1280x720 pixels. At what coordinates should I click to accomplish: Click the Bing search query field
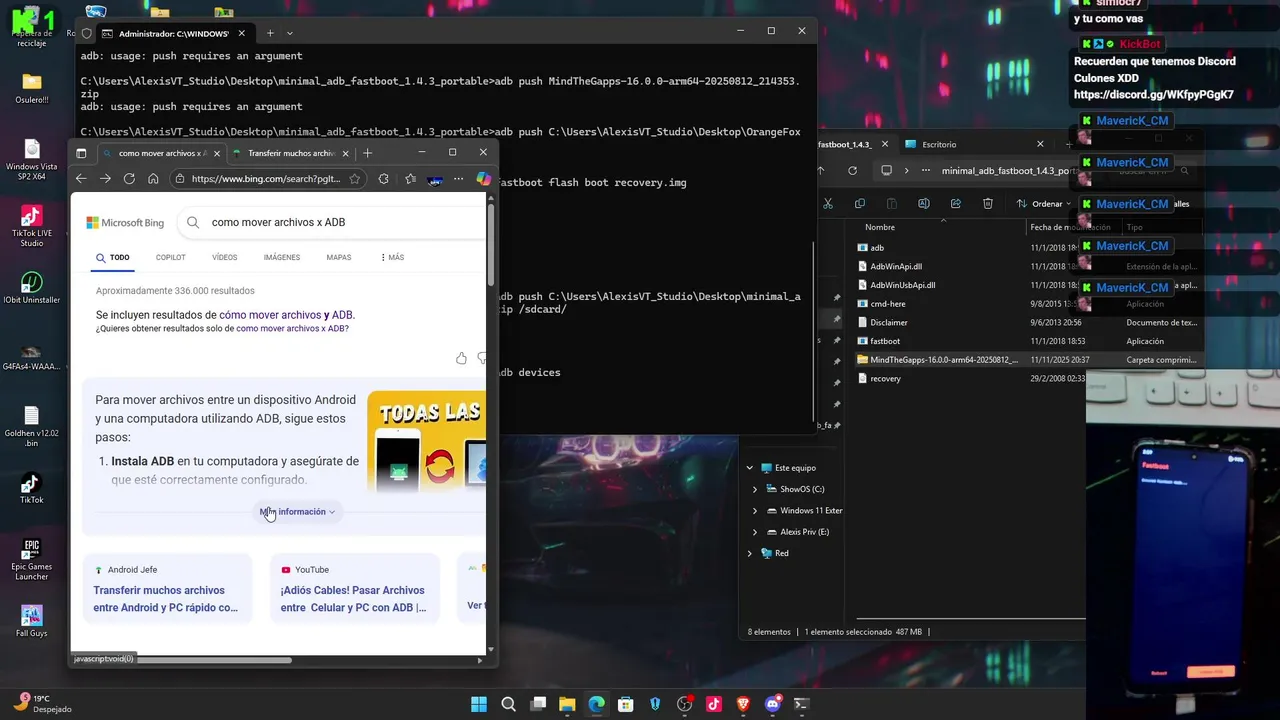point(340,222)
